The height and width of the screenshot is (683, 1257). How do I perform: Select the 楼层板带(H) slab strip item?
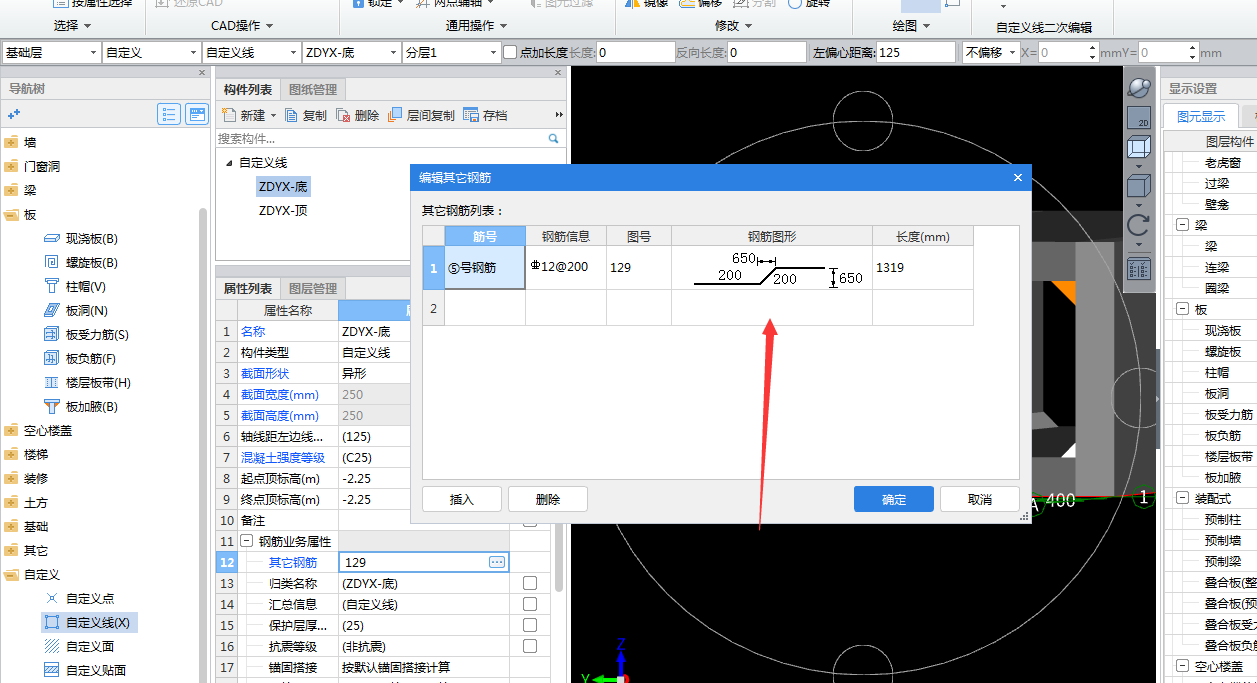[87, 383]
